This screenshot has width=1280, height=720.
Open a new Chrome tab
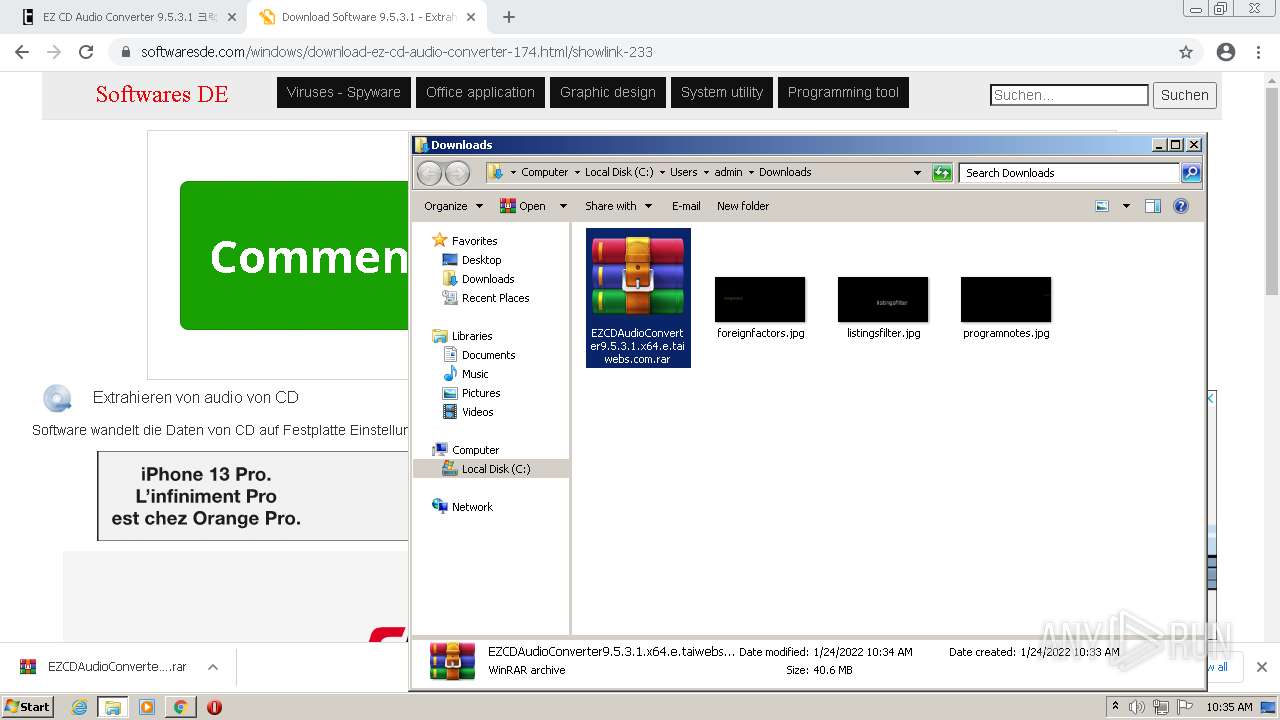(x=509, y=17)
